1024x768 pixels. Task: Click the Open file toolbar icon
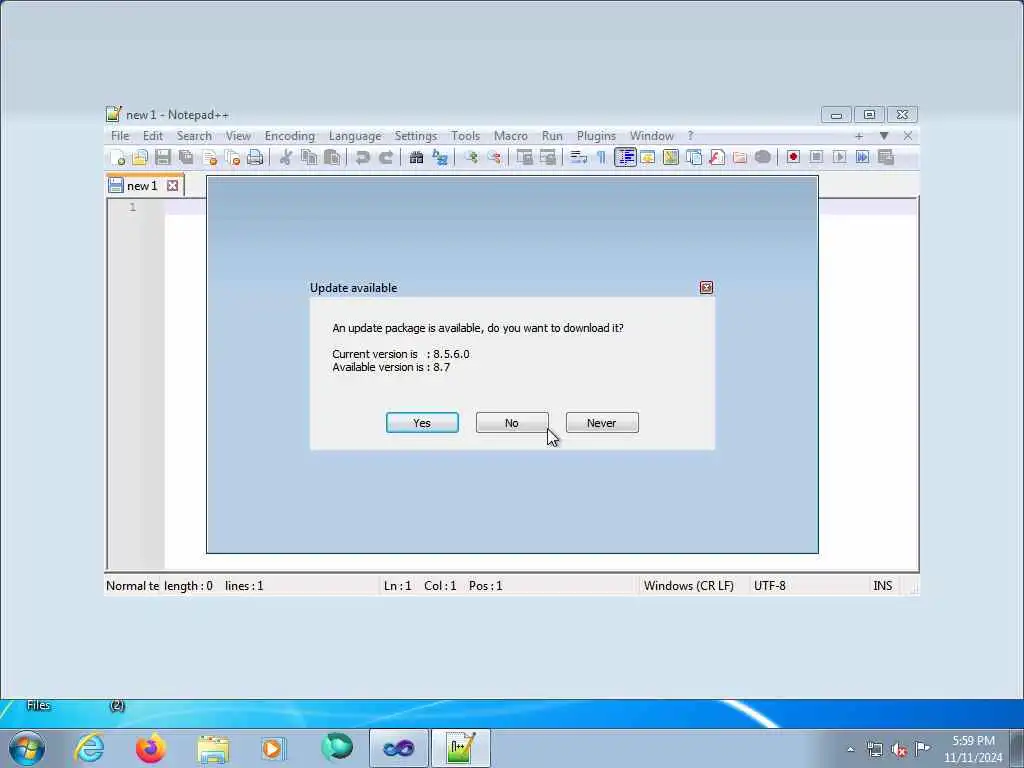tap(140, 157)
